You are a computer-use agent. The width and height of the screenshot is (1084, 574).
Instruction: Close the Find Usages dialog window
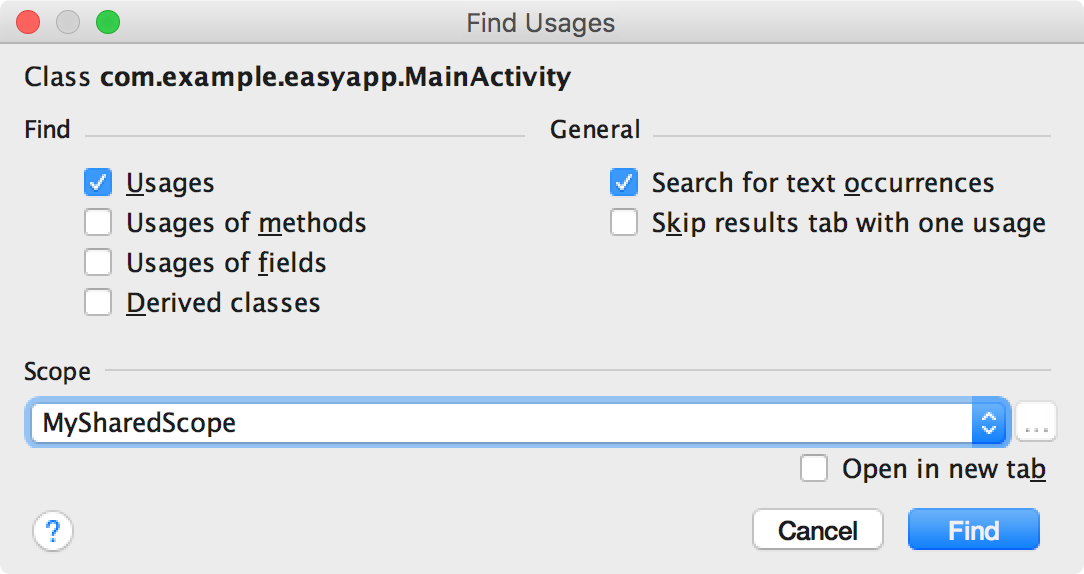pyautogui.click(x=28, y=21)
